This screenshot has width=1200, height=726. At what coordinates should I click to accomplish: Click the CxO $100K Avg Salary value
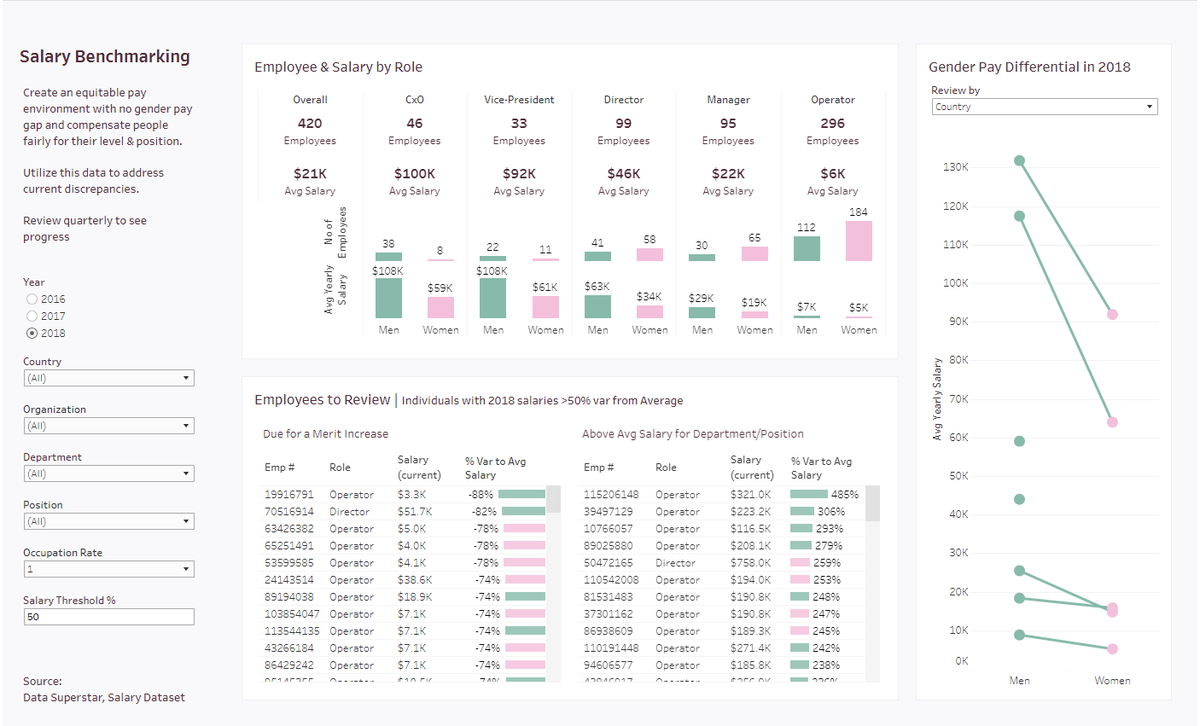point(414,173)
